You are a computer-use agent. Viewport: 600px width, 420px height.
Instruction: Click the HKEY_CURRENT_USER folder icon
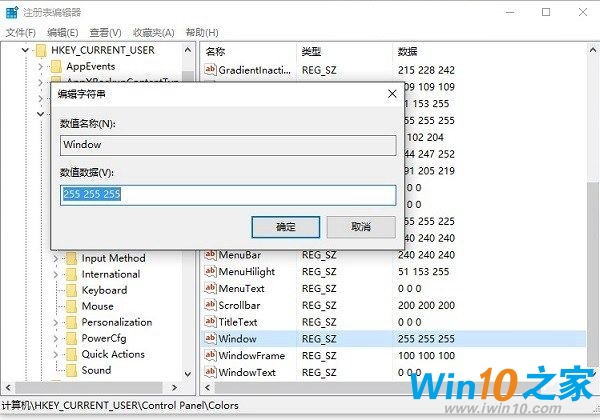[x=41, y=50]
